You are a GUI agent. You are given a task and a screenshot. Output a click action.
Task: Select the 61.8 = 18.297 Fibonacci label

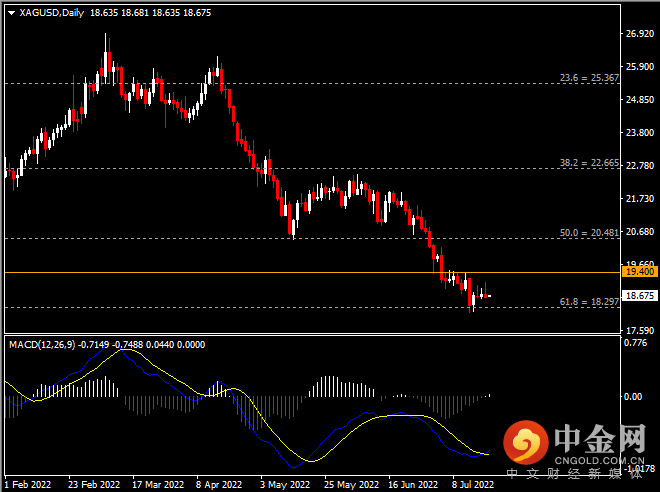pos(589,302)
